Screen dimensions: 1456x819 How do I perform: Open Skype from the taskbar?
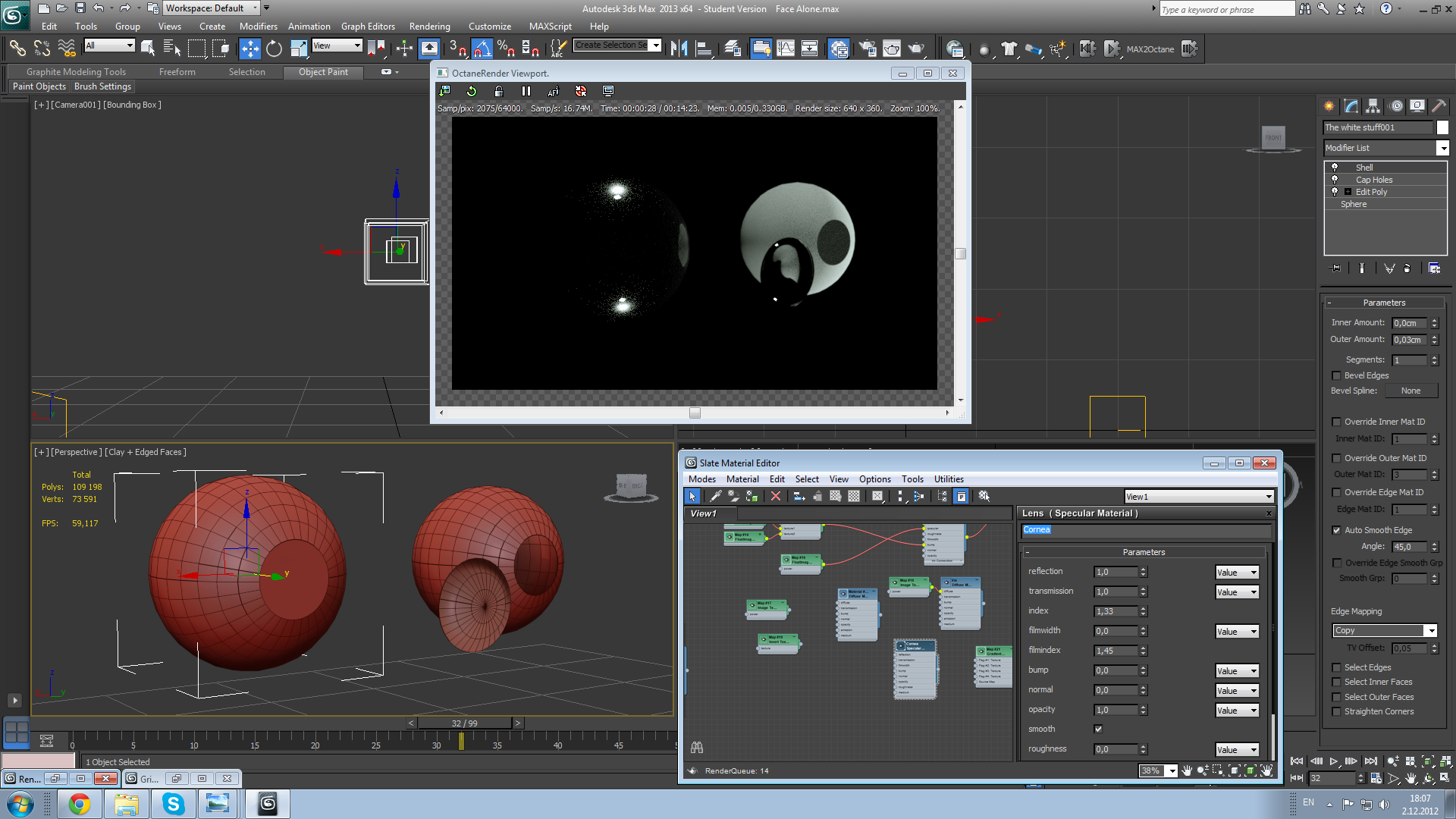173,803
